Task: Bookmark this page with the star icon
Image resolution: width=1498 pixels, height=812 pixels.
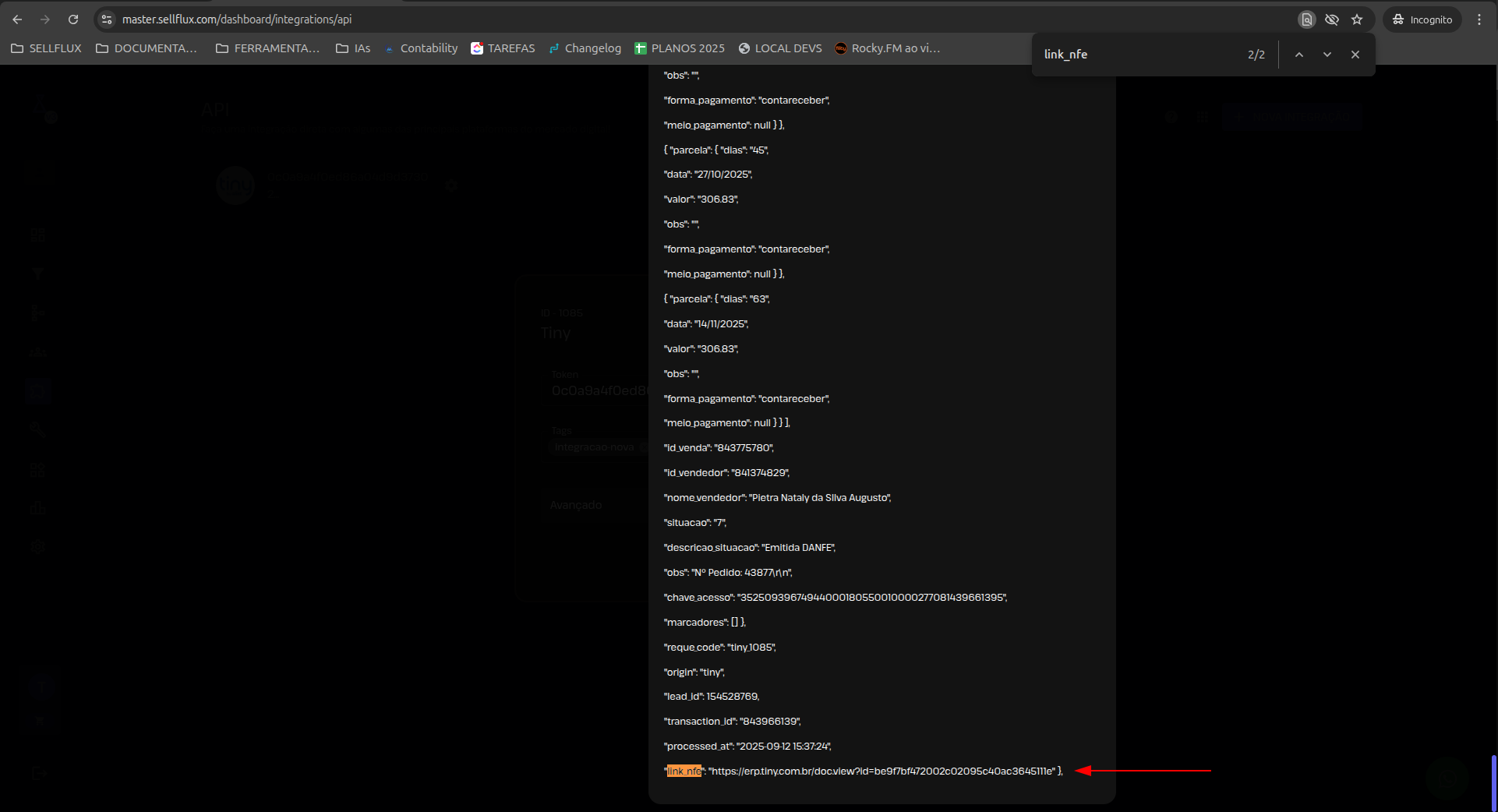Action: [x=1357, y=19]
